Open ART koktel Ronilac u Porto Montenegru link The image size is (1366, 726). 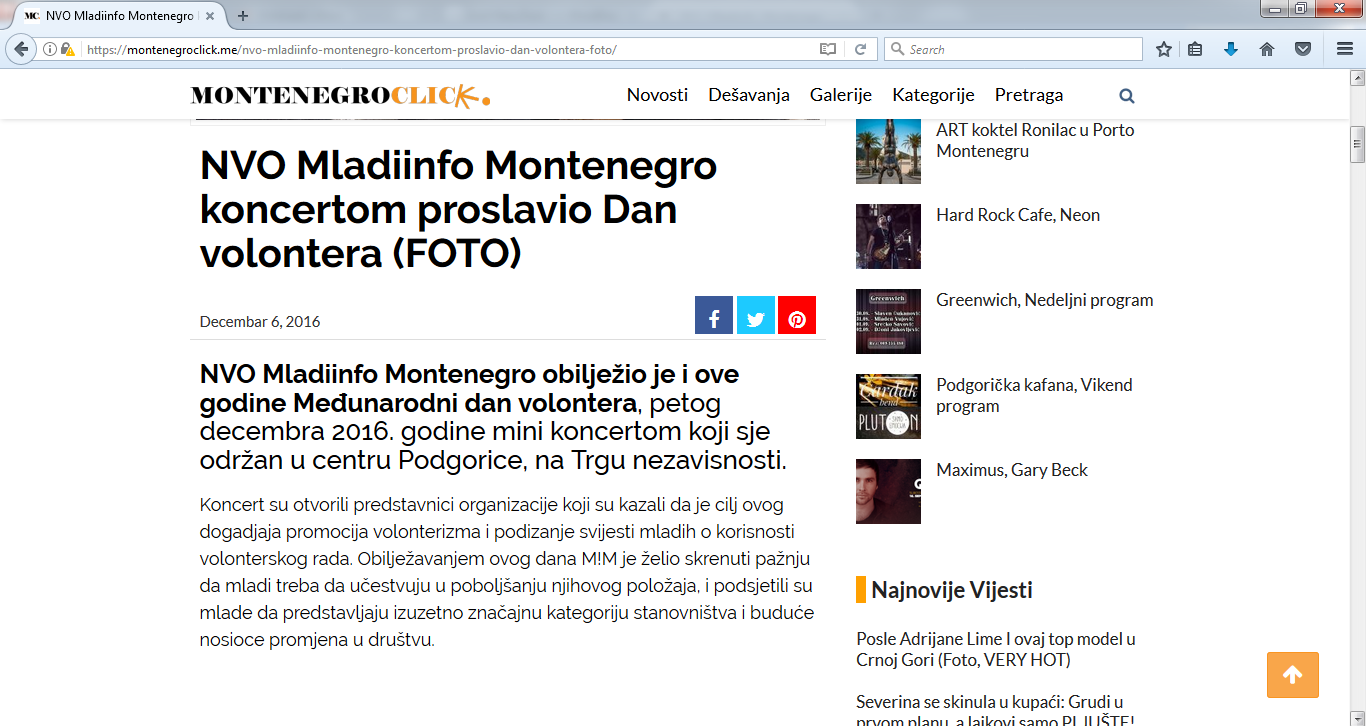1035,140
